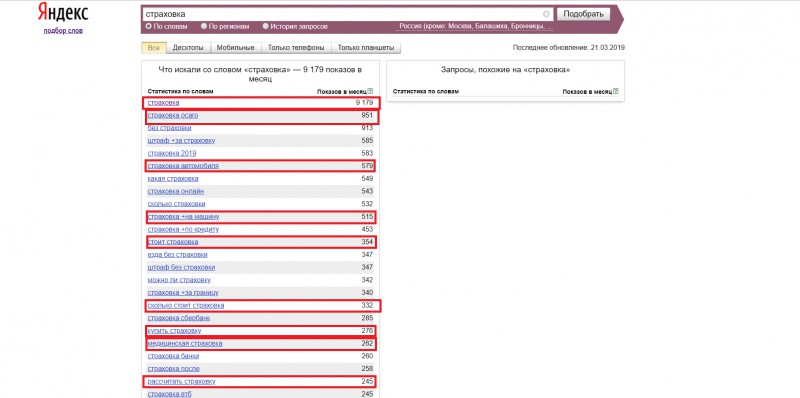Click the '951' impressions value
Image resolution: width=800 pixels, height=398 pixels.
pyautogui.click(x=367, y=115)
